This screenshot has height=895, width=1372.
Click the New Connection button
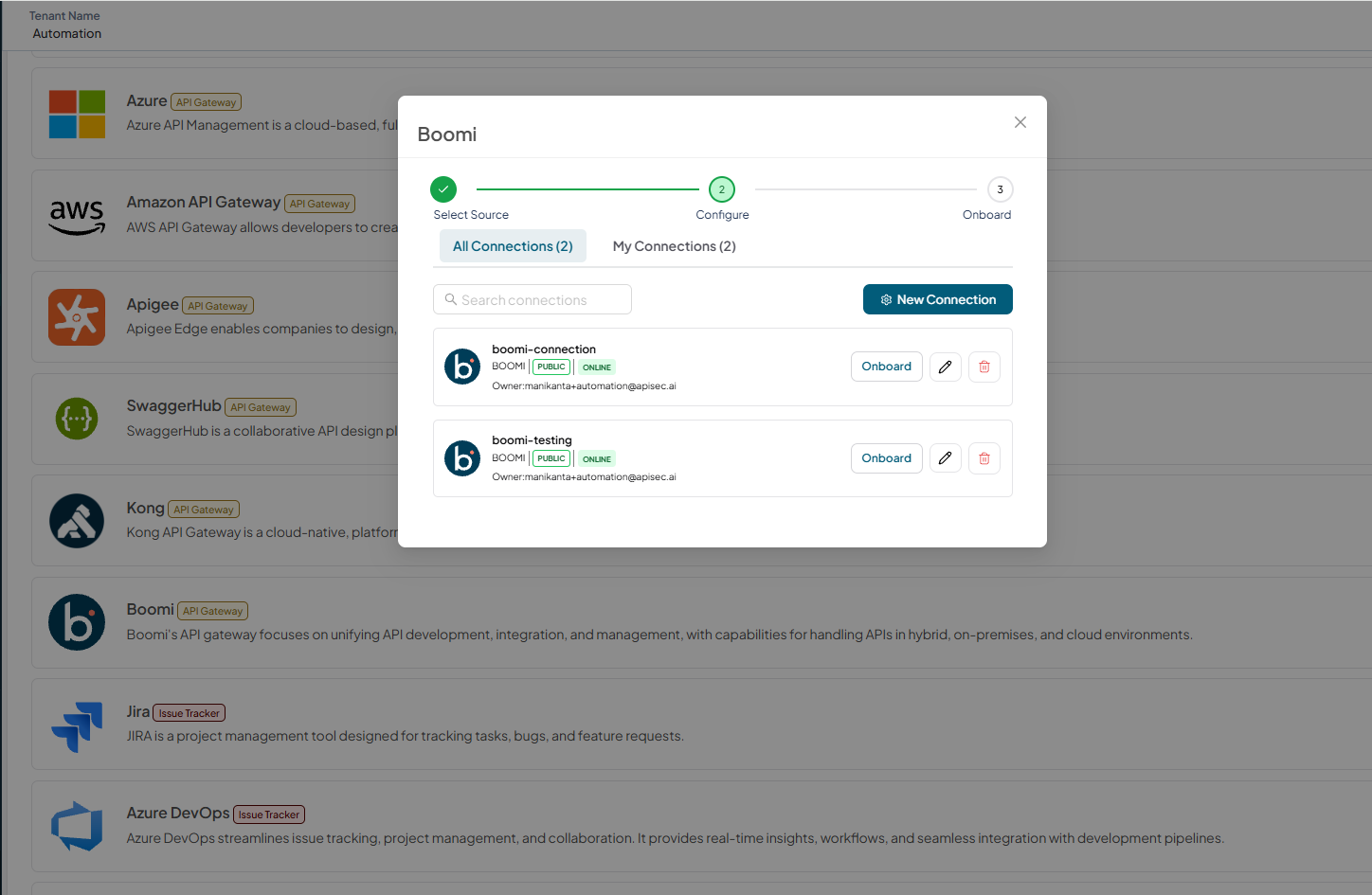938,299
